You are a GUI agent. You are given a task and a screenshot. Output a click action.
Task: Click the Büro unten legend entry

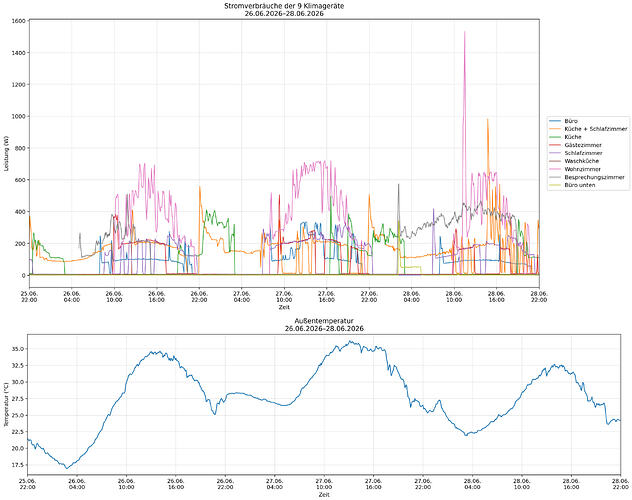(572, 185)
